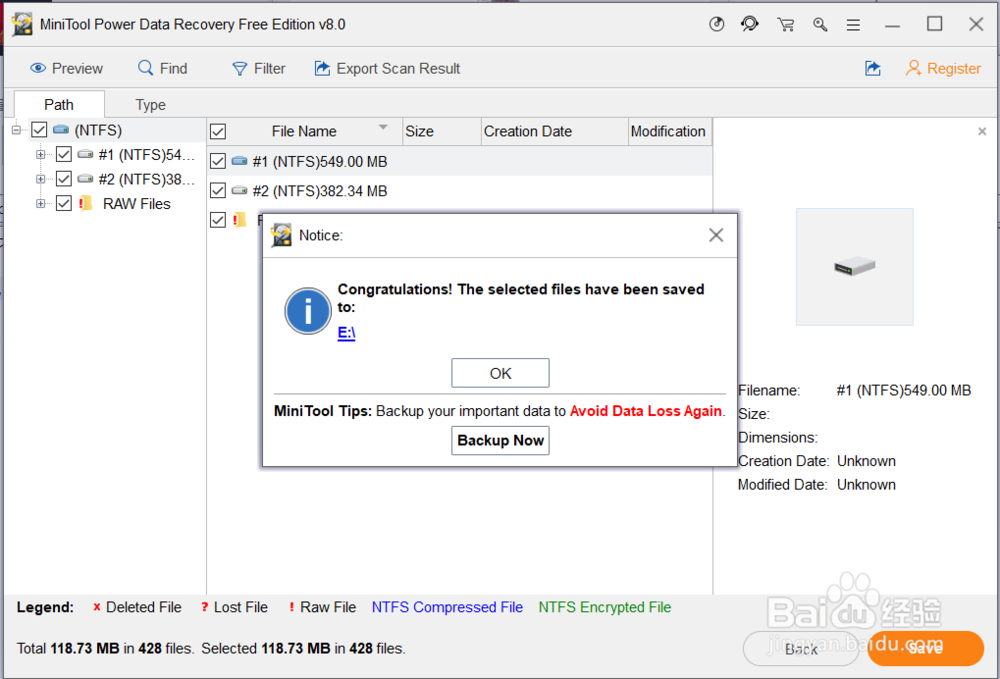This screenshot has height=679, width=1000.
Task: Click the NTFS Encrypted File legend text
Action: pyautogui.click(x=605, y=607)
